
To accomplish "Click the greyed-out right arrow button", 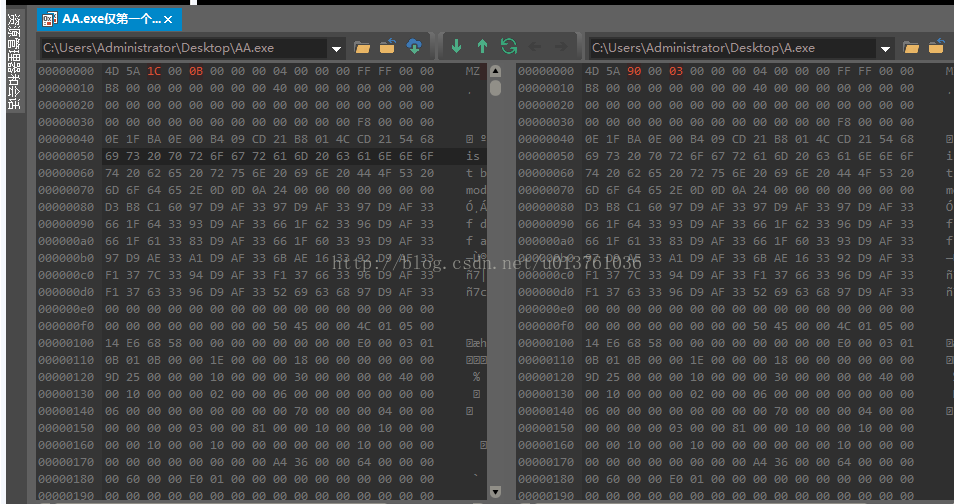I will tap(561, 46).
